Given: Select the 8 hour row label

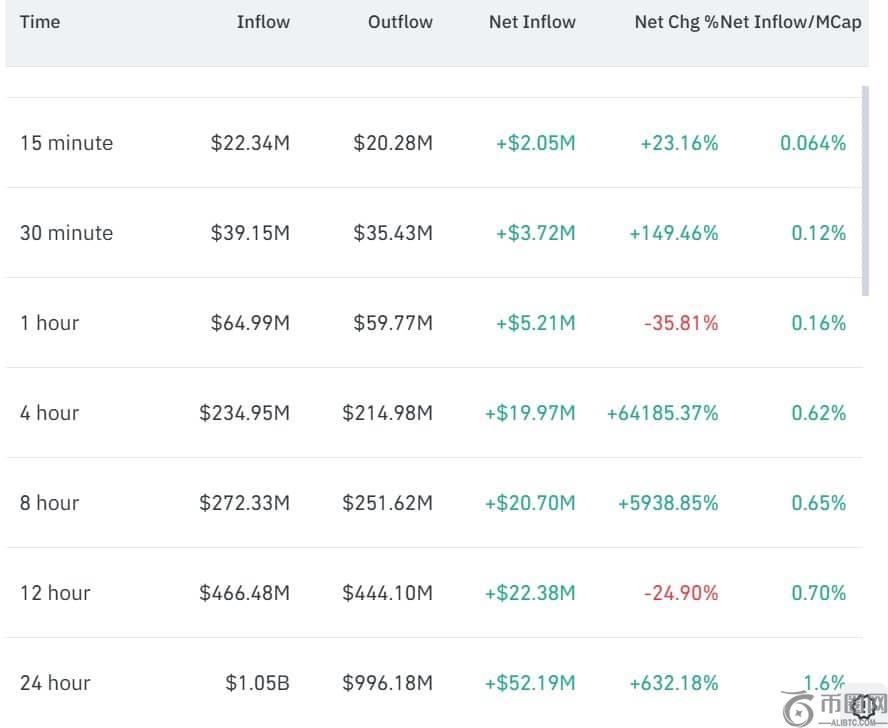Looking at the screenshot, I should pyautogui.click(x=49, y=503).
